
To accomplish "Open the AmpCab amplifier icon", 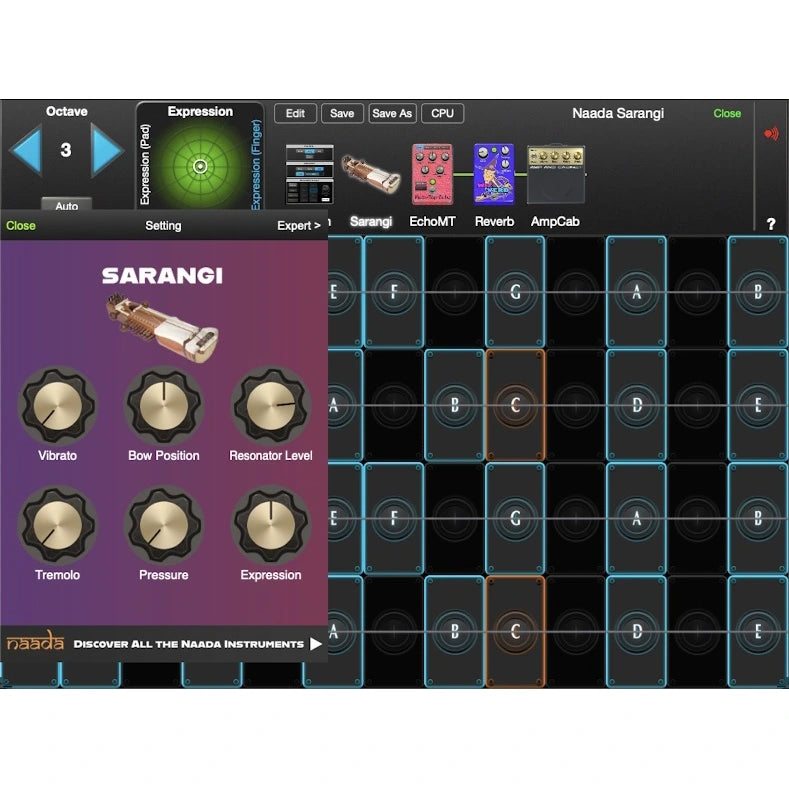I will tap(556, 174).
